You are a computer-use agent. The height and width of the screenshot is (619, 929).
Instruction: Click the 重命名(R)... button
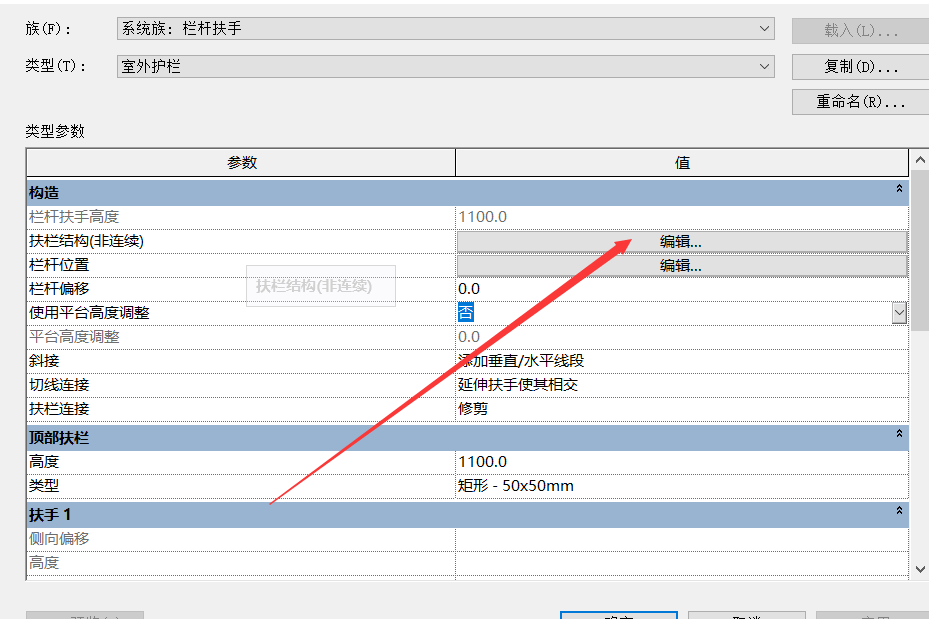pyautogui.click(x=859, y=102)
